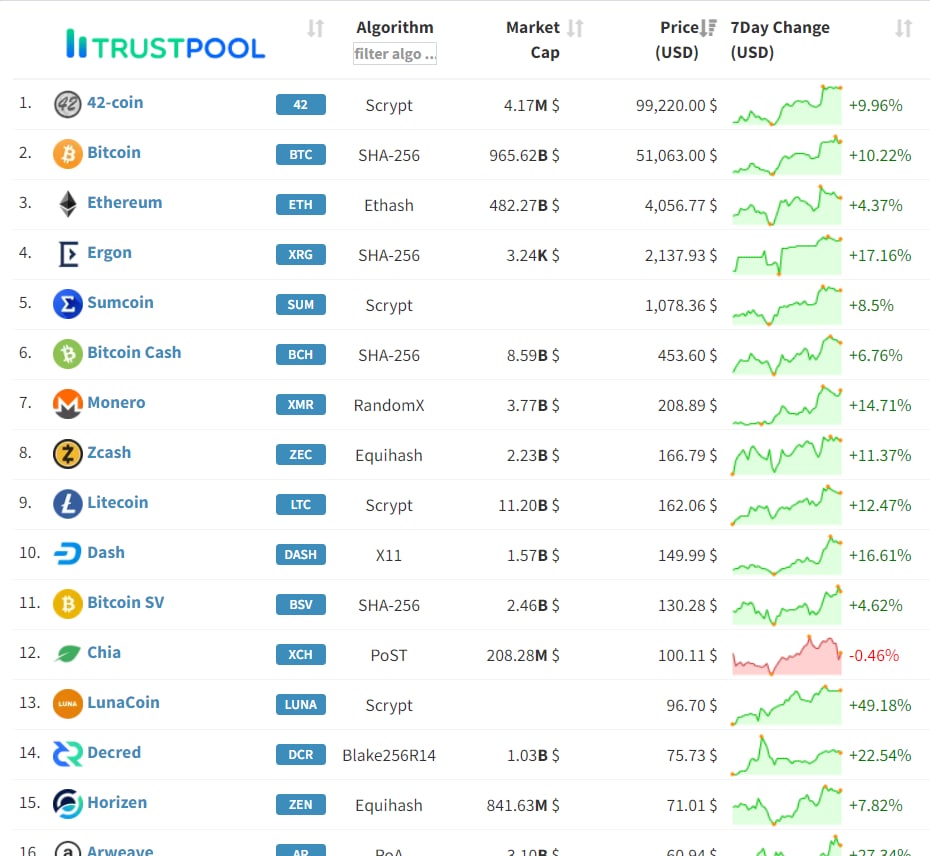Screen dimensions: 930x856
Task: Click the Chia 7-day red sparkline chart
Action: [x=787, y=655]
